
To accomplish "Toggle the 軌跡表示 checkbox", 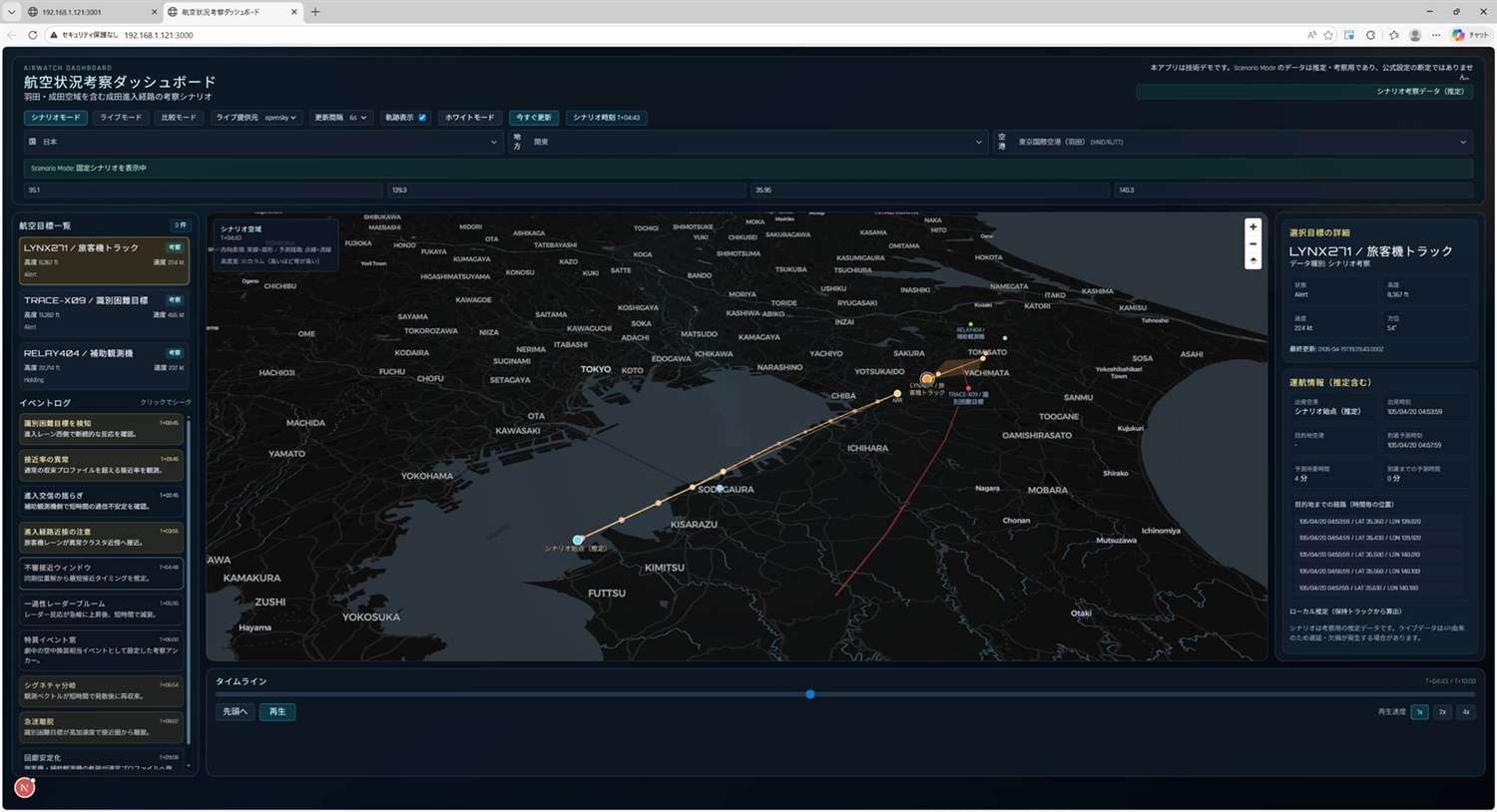I will point(422,118).
